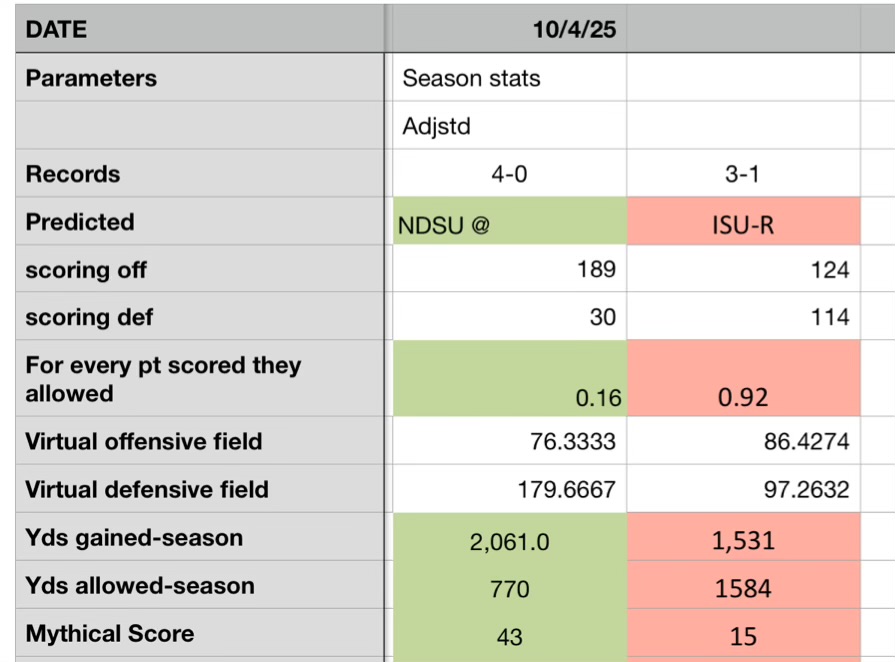895x662 pixels.
Task: Select the Season stats cell
Action: pyautogui.click(x=509, y=78)
